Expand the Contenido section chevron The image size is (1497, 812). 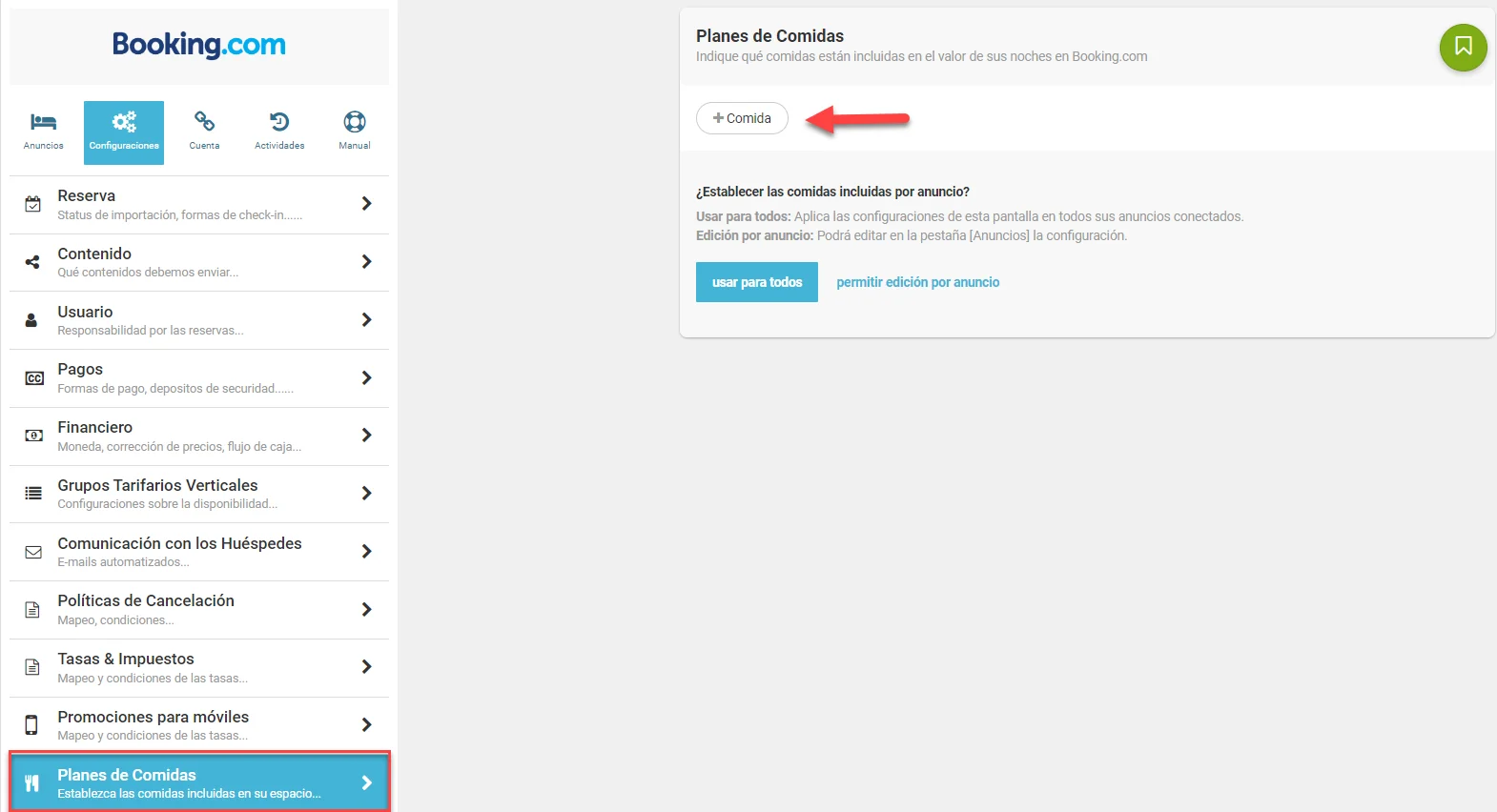[x=366, y=261]
